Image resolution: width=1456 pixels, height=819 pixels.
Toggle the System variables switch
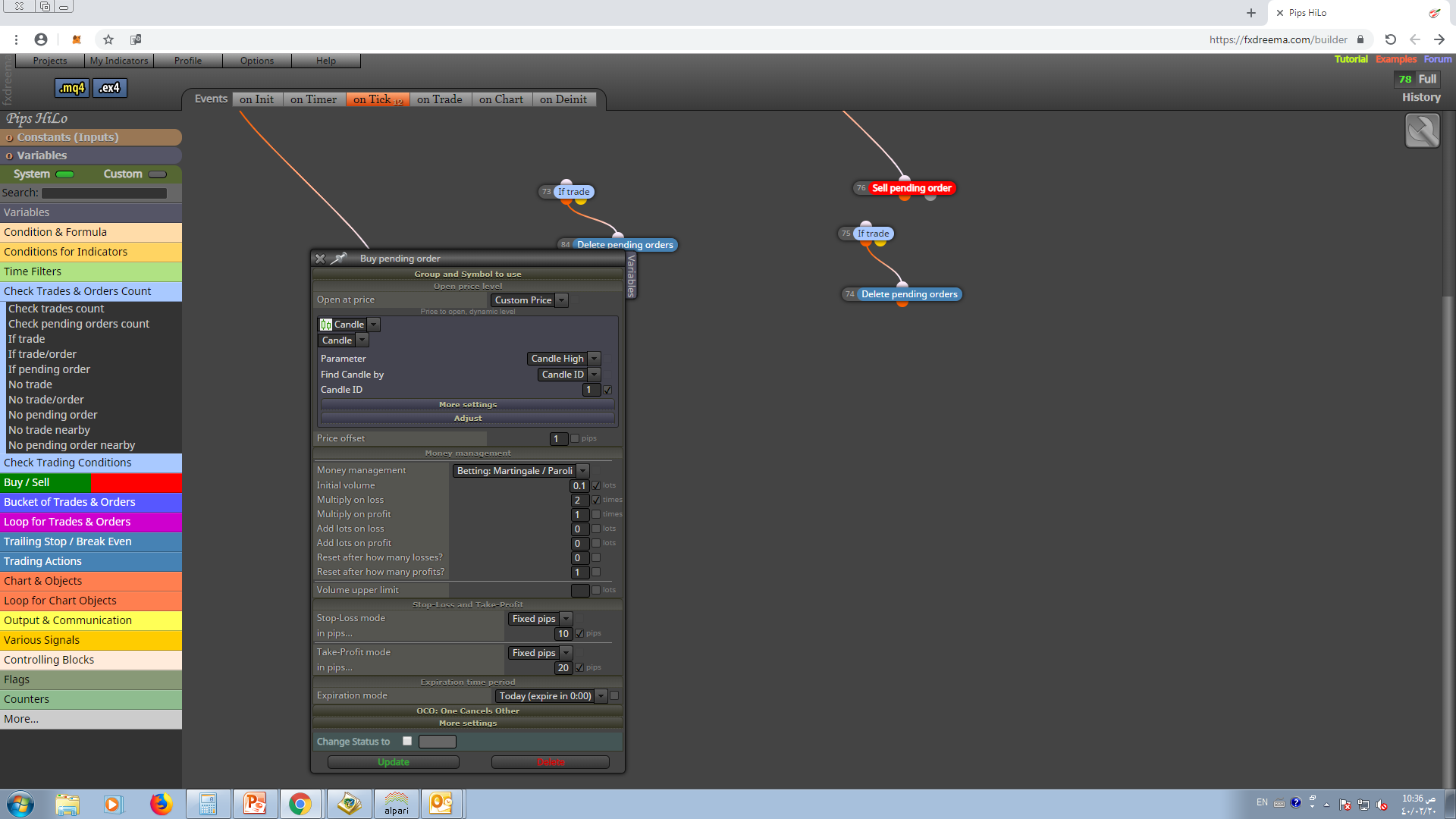coord(65,174)
